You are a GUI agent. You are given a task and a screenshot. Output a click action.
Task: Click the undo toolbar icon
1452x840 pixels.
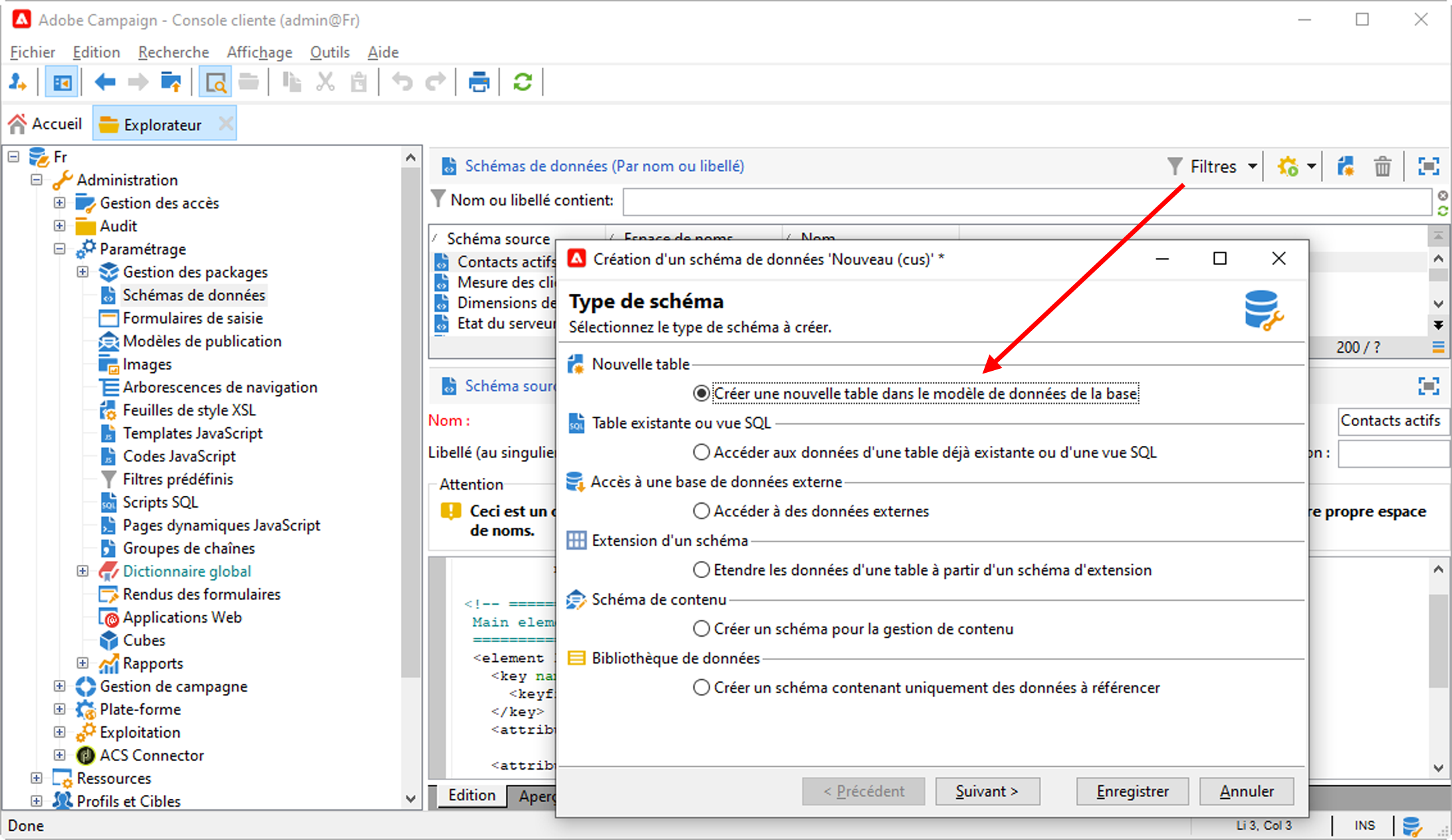pos(402,82)
